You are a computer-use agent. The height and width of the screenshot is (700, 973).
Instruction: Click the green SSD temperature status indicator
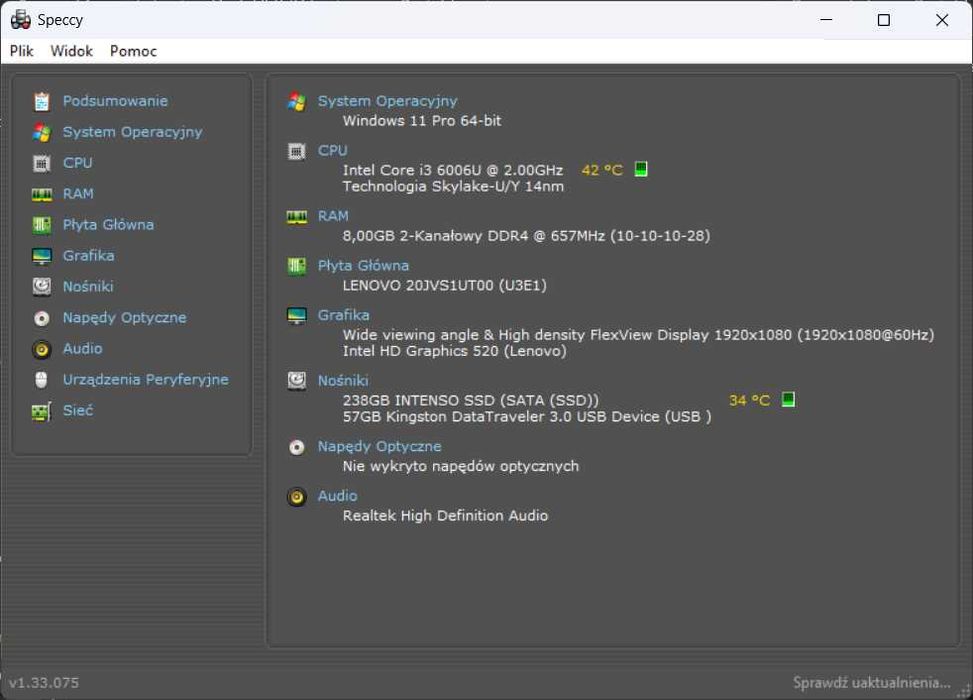[788, 399]
